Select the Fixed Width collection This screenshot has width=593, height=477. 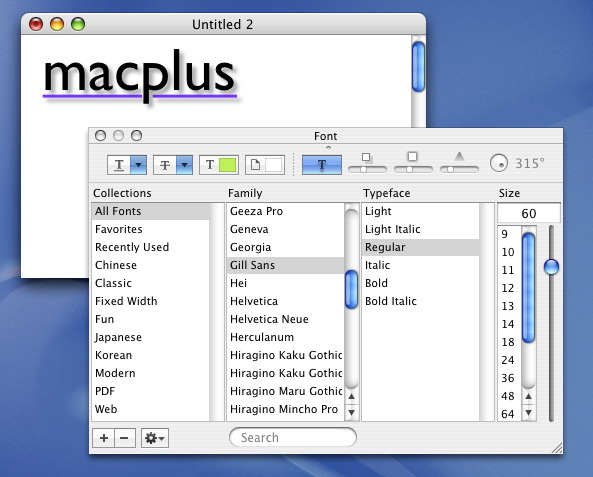click(x=151, y=301)
